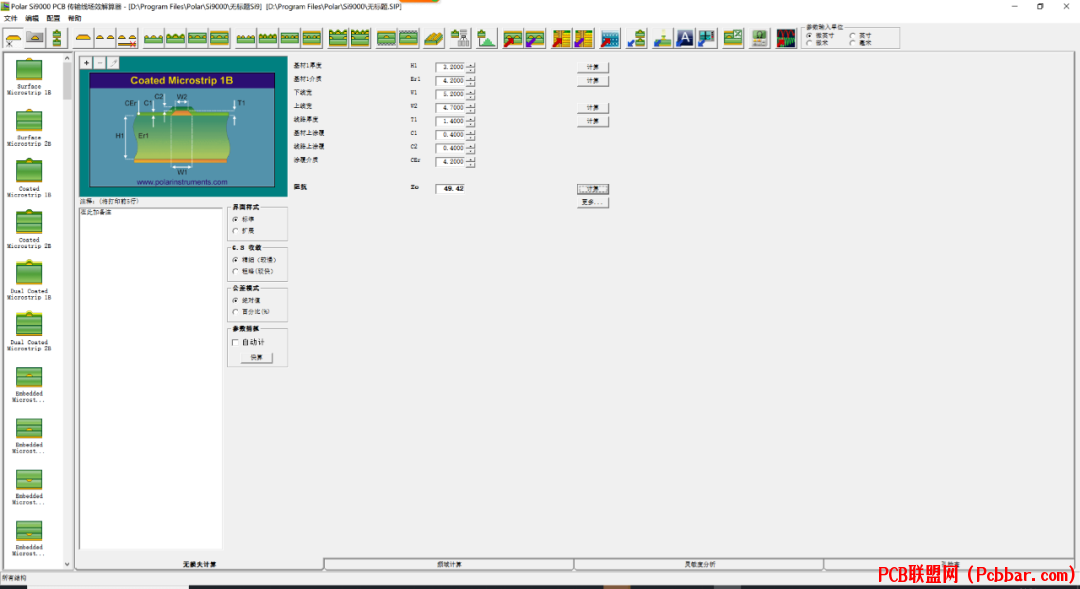The image size is (1080, 589).
Task: Click the layered 3D board toolbar icon
Action: [x=433, y=39]
